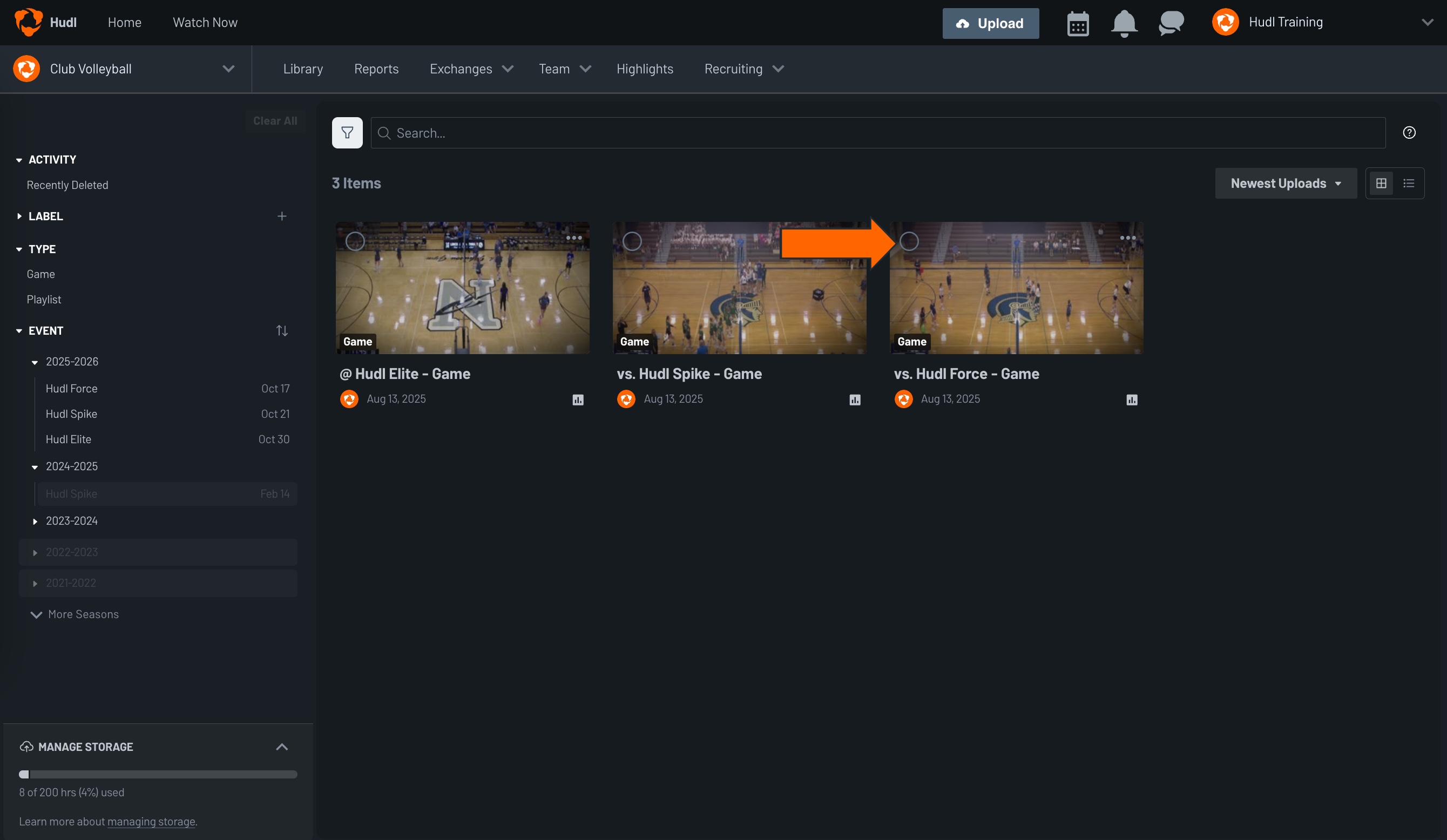Open more options on Hudl Elite card
This screenshot has height=840, width=1447.
click(574, 238)
